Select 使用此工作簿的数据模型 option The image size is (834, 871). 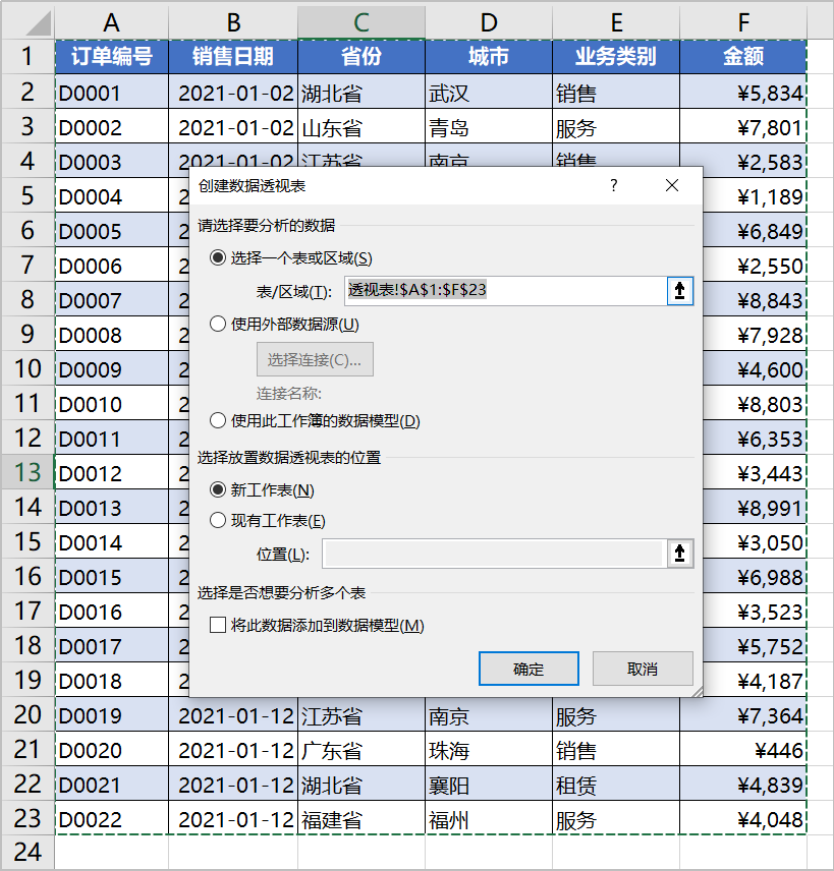[217, 421]
